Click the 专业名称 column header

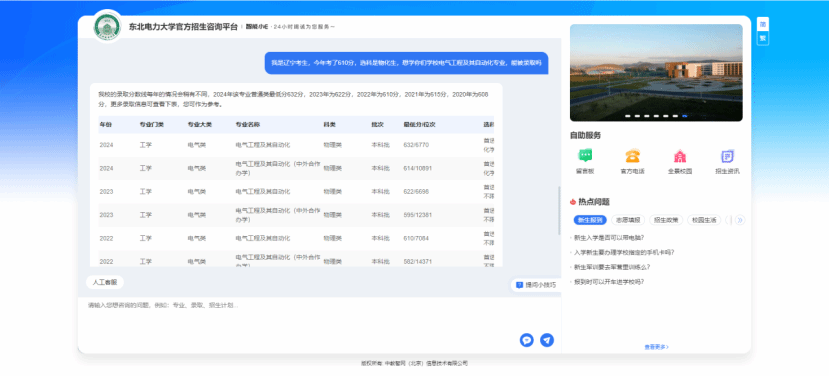[x=248, y=124]
